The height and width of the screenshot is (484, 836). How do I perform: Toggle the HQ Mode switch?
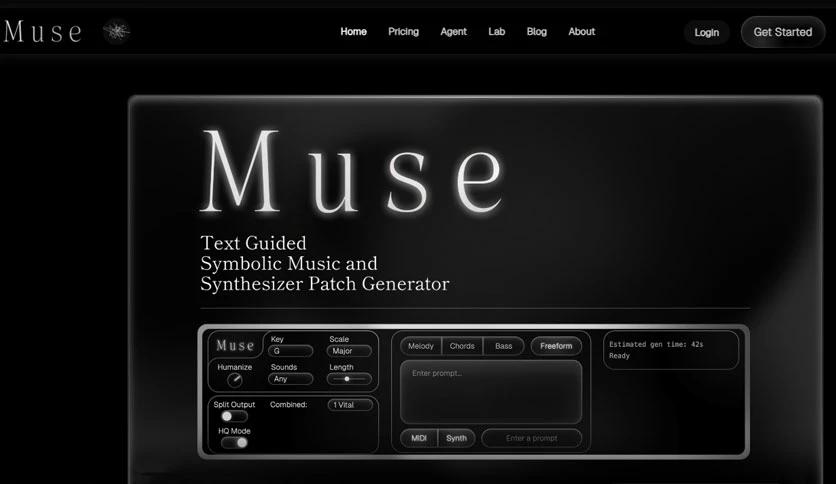[x=234, y=442]
